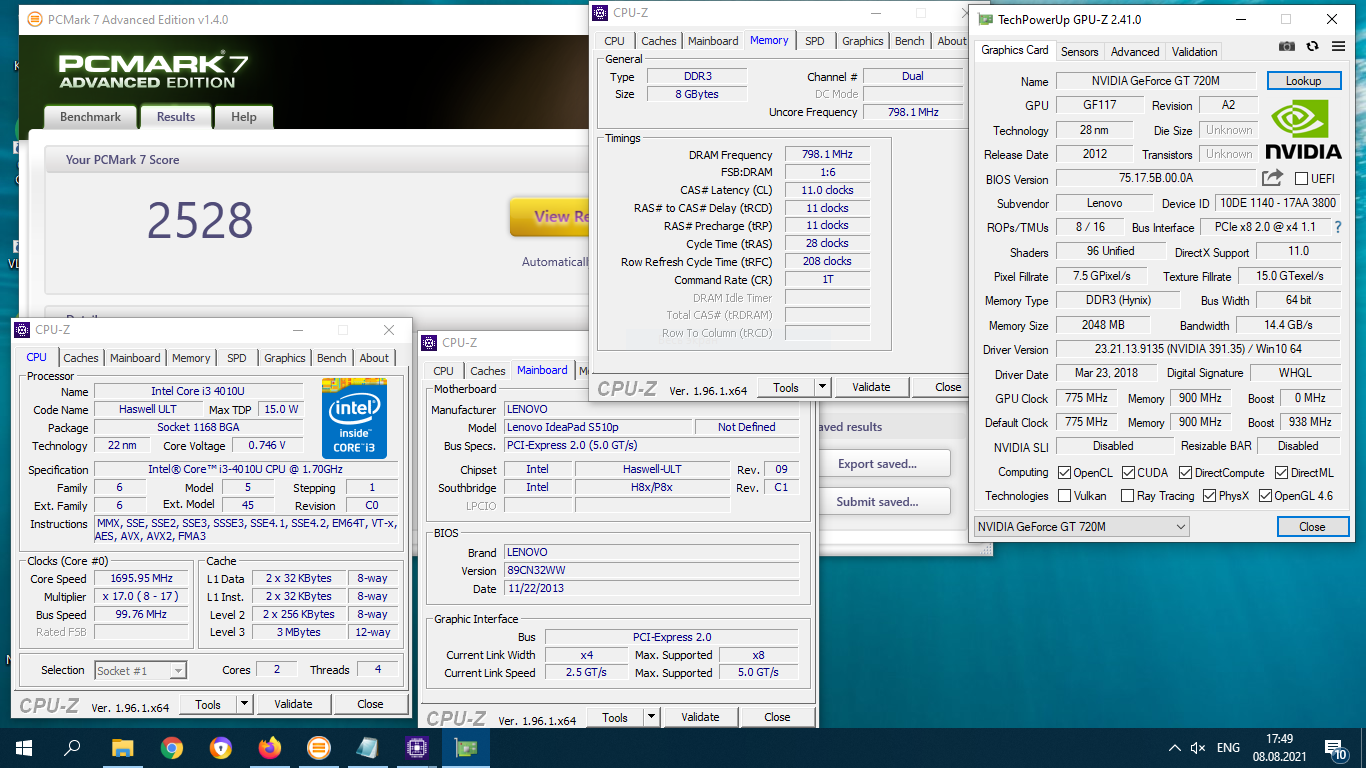This screenshot has width=1366, height=768.
Task: Toggle the Ray Tracing checkbox
Action: 1127,495
